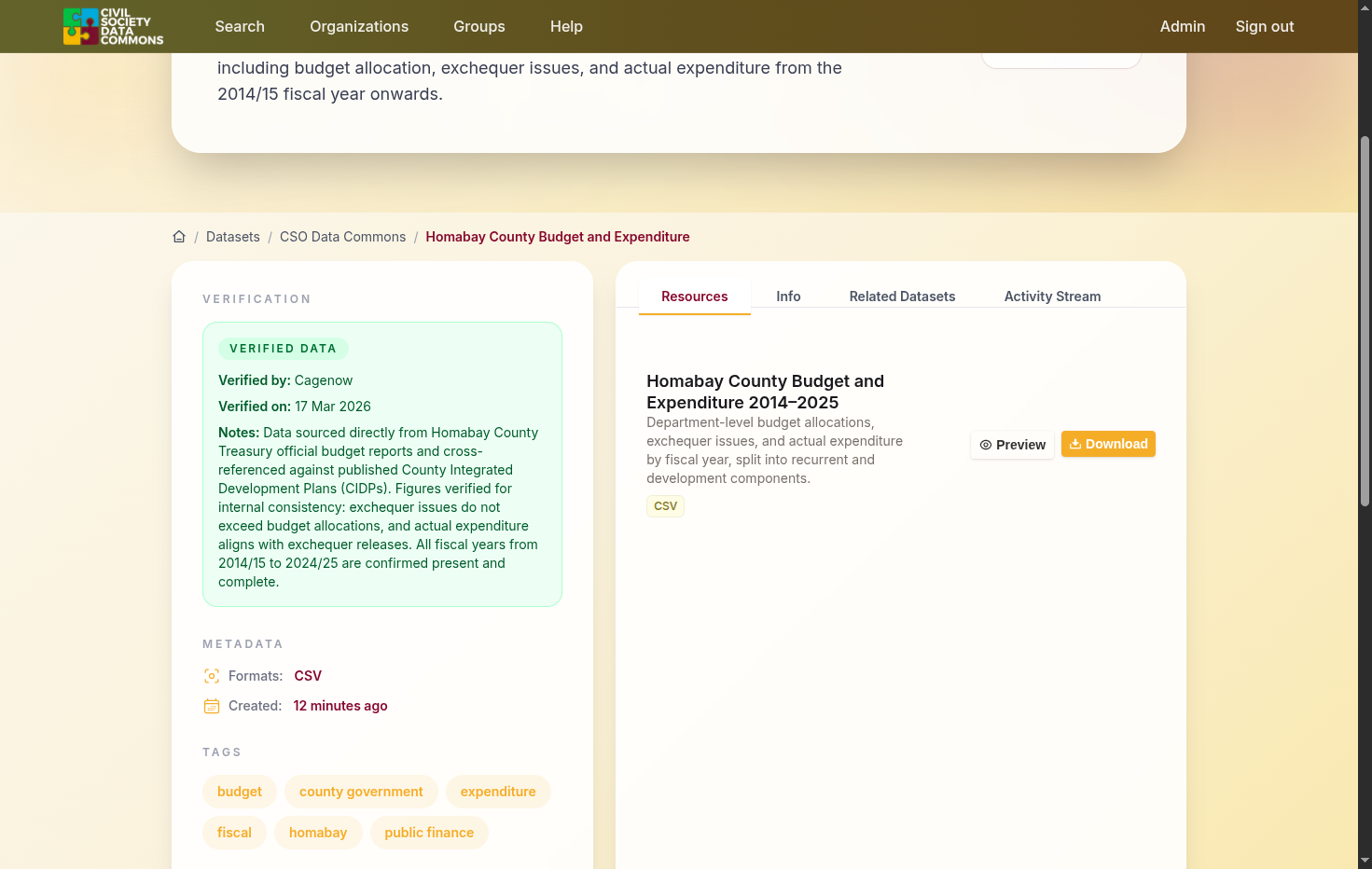Click the page vertical scrollbar thumb

click(1365, 322)
